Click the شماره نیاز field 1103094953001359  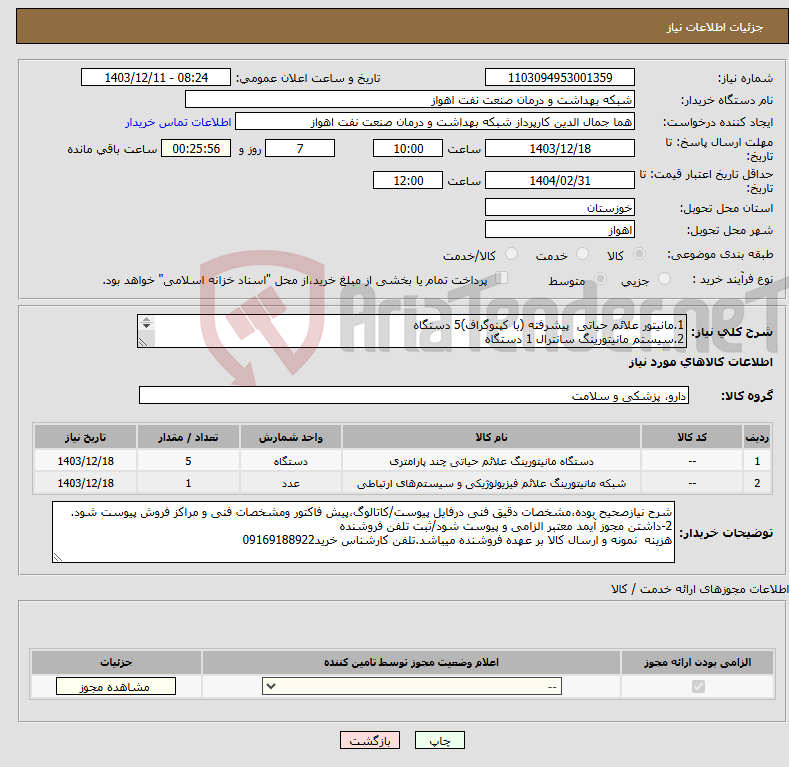pos(560,78)
